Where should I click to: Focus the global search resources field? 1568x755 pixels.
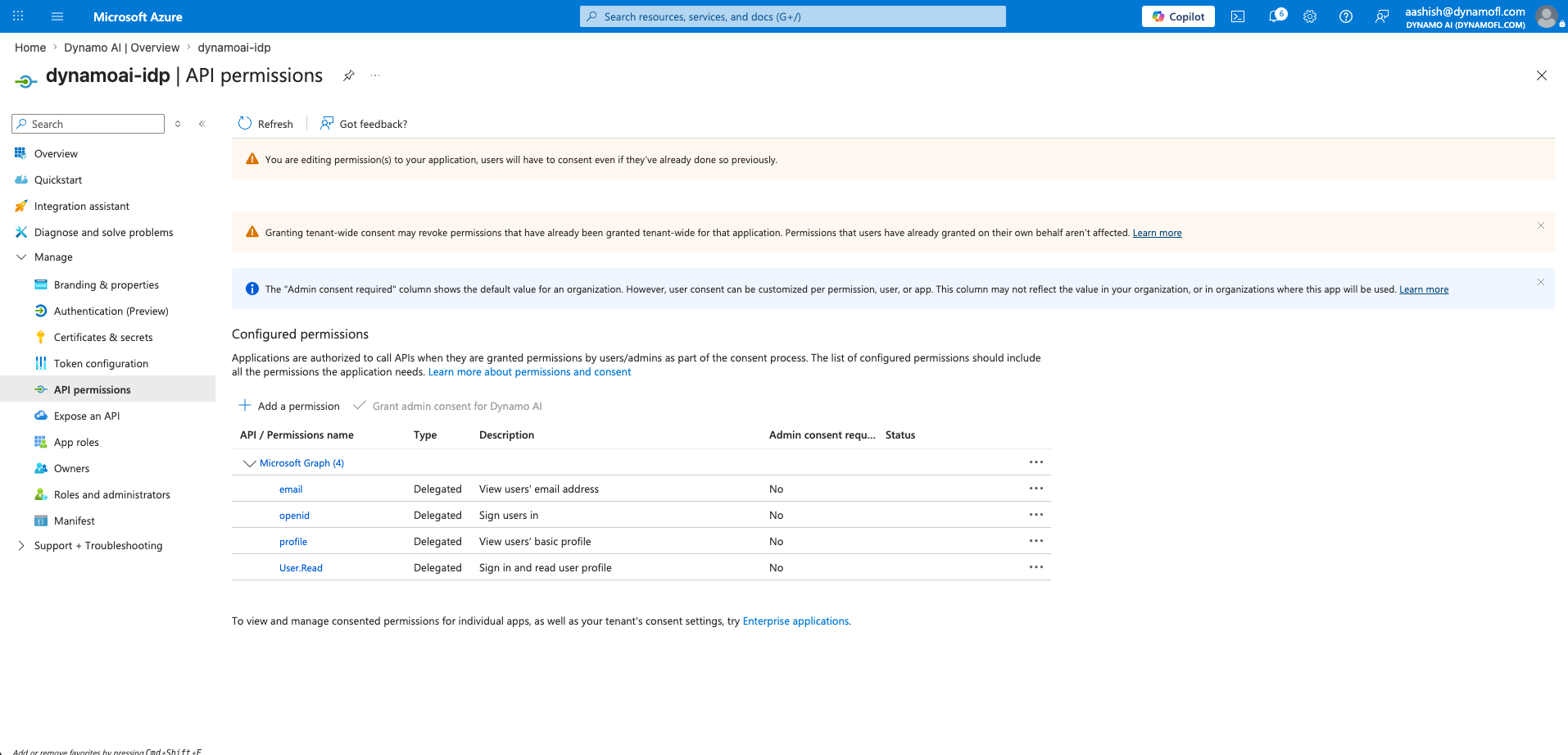[793, 16]
